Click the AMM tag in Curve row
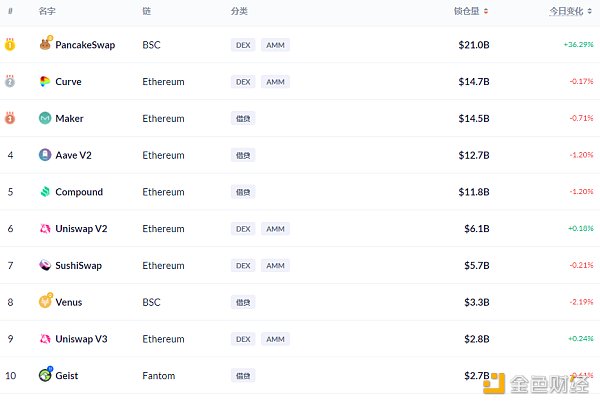Image resolution: width=600 pixels, height=405 pixels. [x=275, y=82]
